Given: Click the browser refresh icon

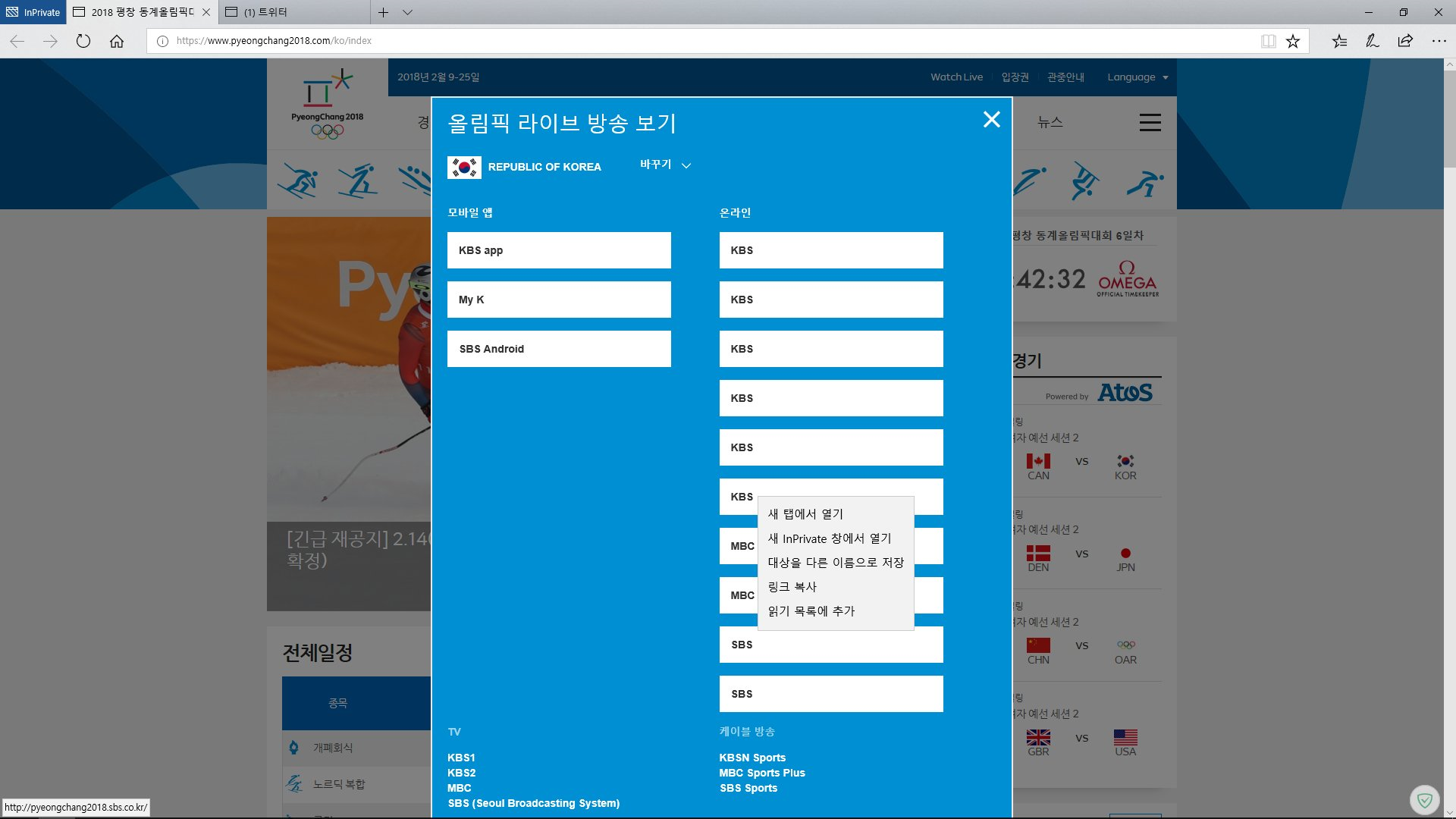Looking at the screenshot, I should click(x=83, y=41).
